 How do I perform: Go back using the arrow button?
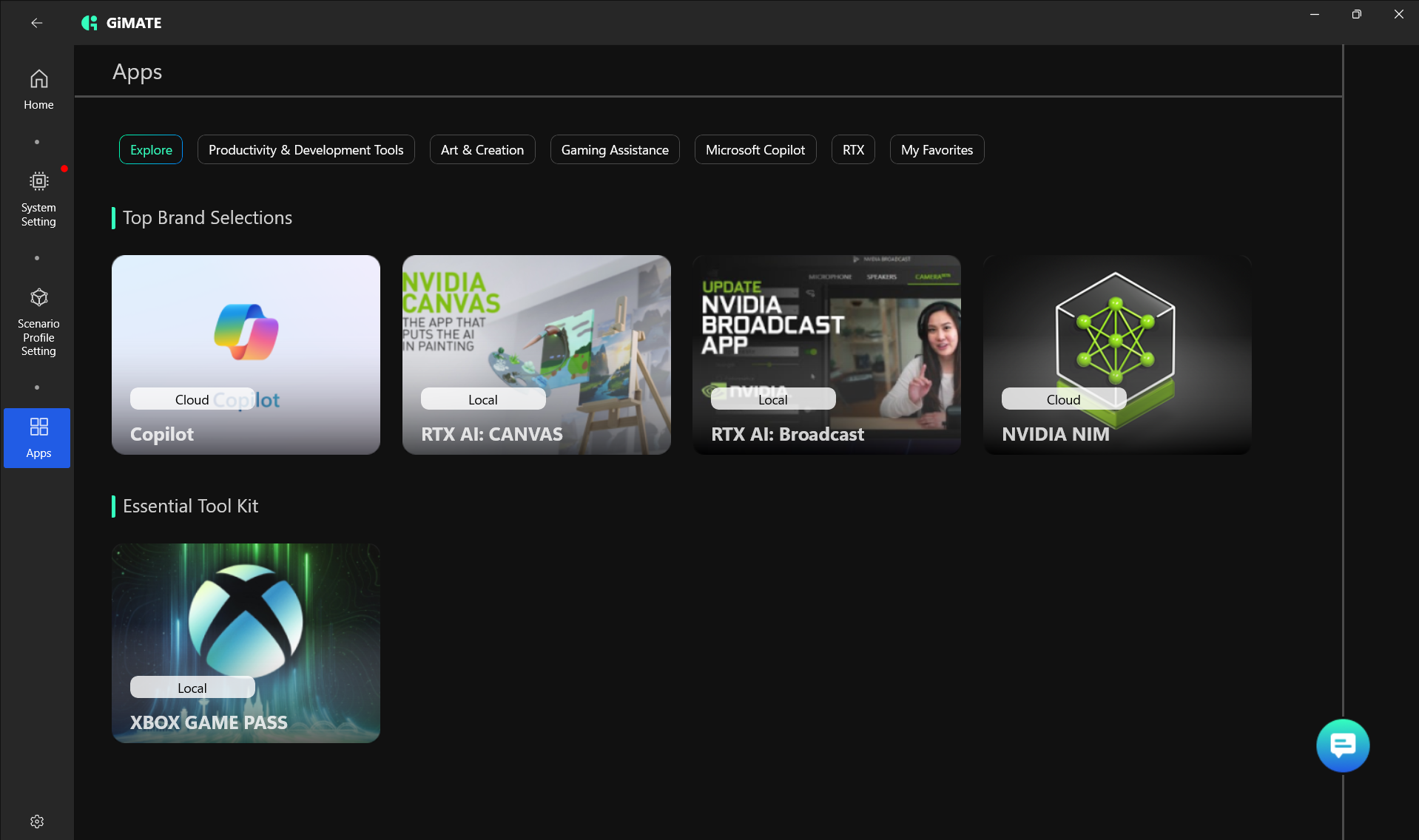36,23
